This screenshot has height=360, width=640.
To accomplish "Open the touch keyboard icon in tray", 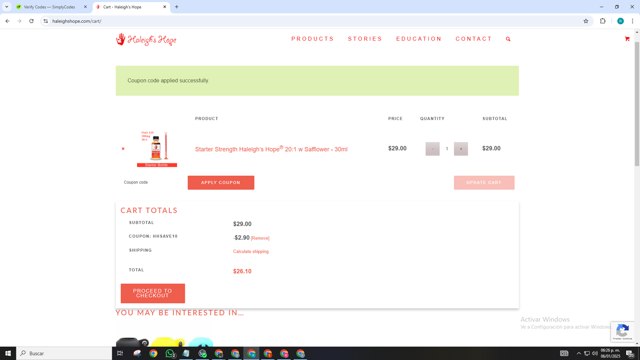I will [x=564, y=353].
